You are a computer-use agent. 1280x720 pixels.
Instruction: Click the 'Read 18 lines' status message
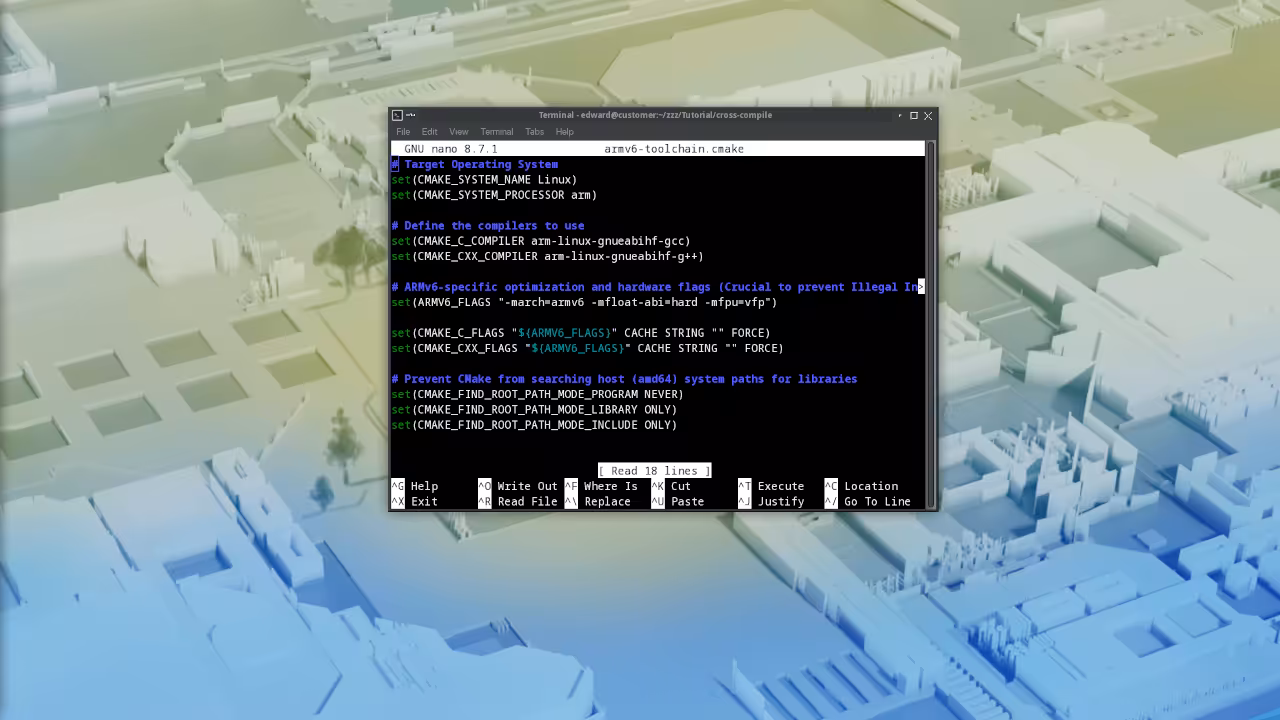[654, 471]
